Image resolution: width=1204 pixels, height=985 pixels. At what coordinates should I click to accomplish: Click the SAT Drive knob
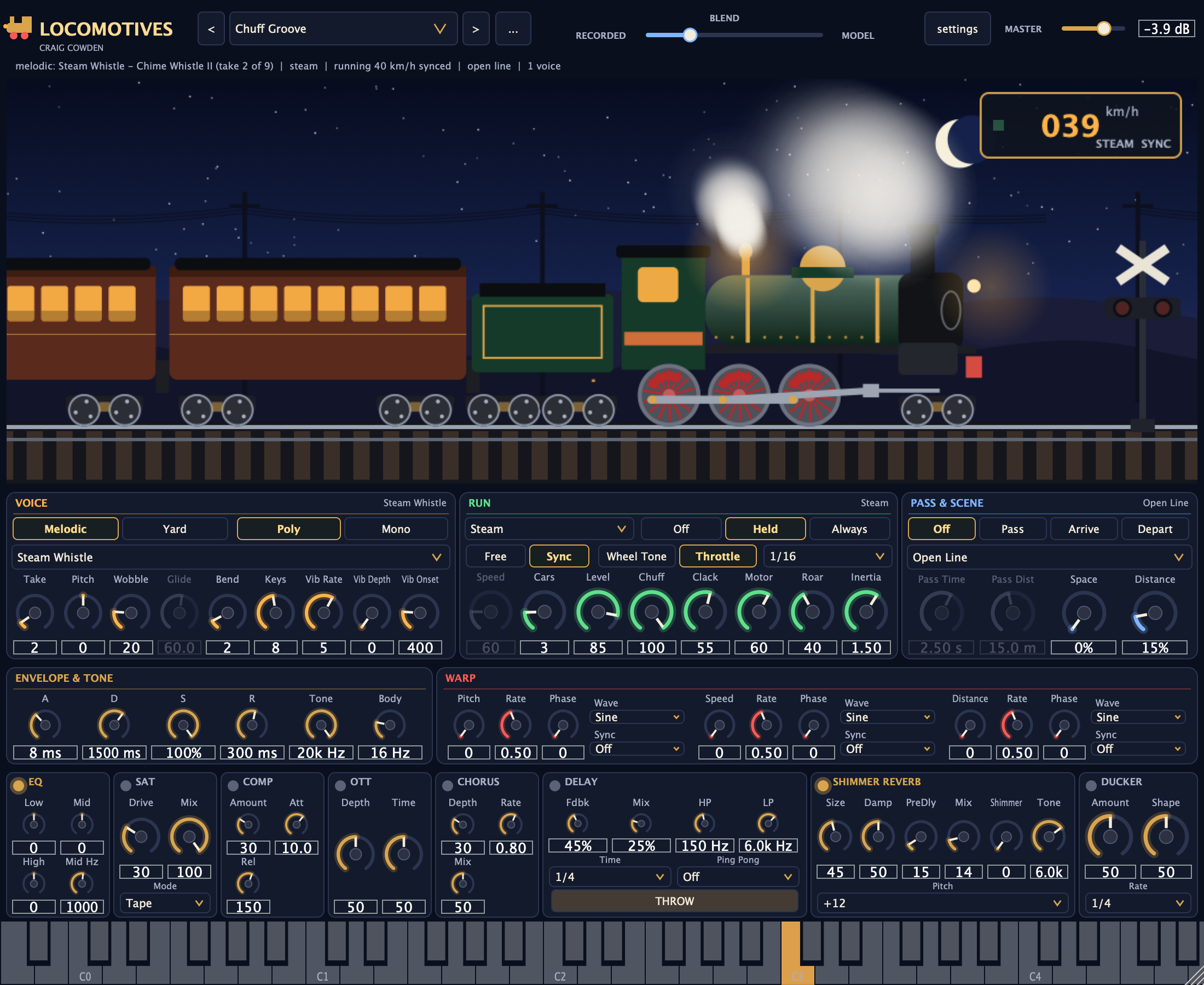coord(141,836)
